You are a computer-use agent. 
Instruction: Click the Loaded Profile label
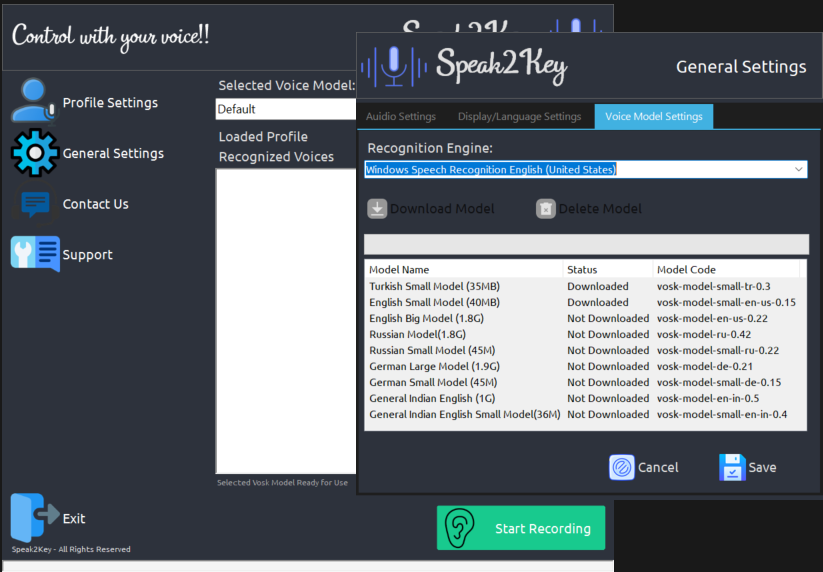coord(263,136)
